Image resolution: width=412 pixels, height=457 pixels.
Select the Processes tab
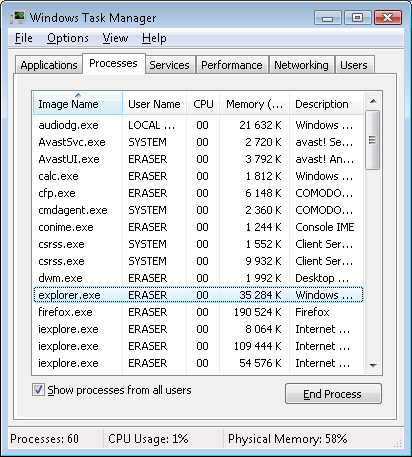point(113,63)
